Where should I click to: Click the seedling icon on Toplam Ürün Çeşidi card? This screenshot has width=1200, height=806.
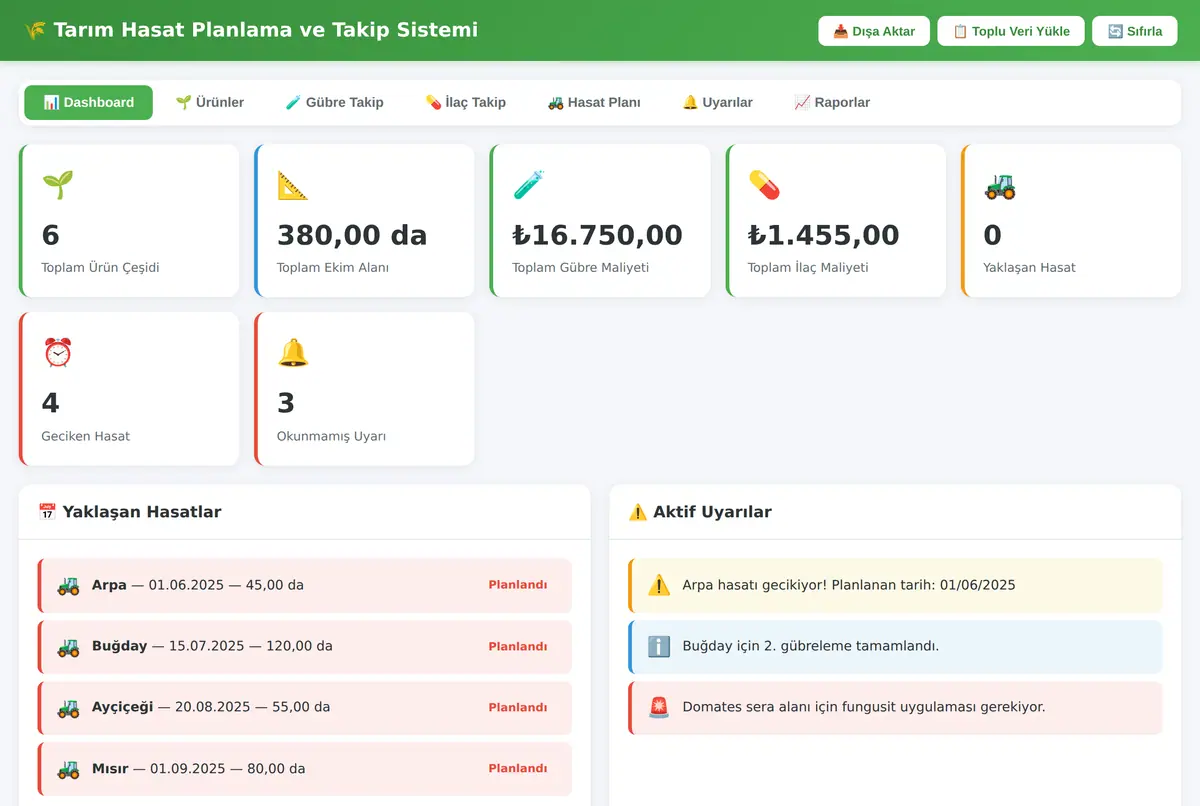(58, 185)
